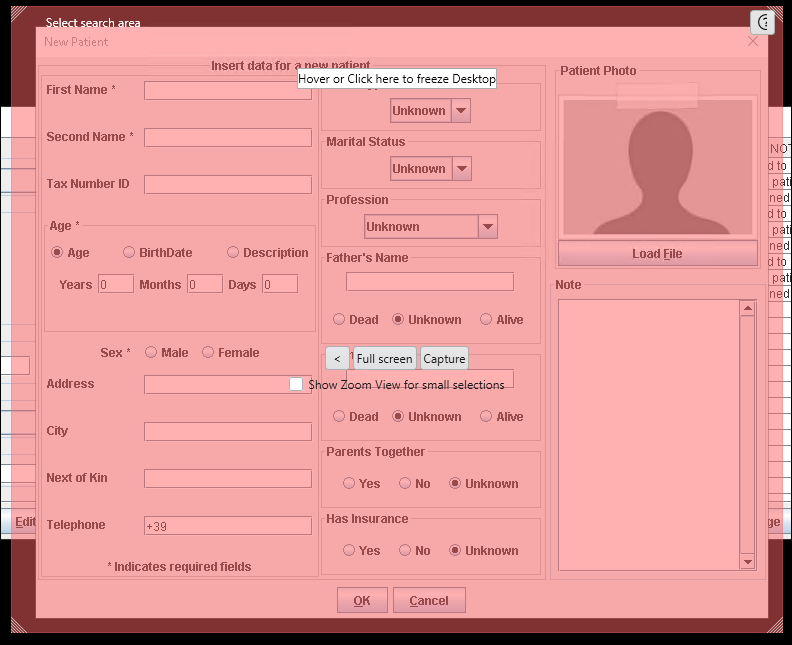Viewport: 792px width, 645px height.
Task: Select the BirthDate age option
Action: (x=129, y=253)
